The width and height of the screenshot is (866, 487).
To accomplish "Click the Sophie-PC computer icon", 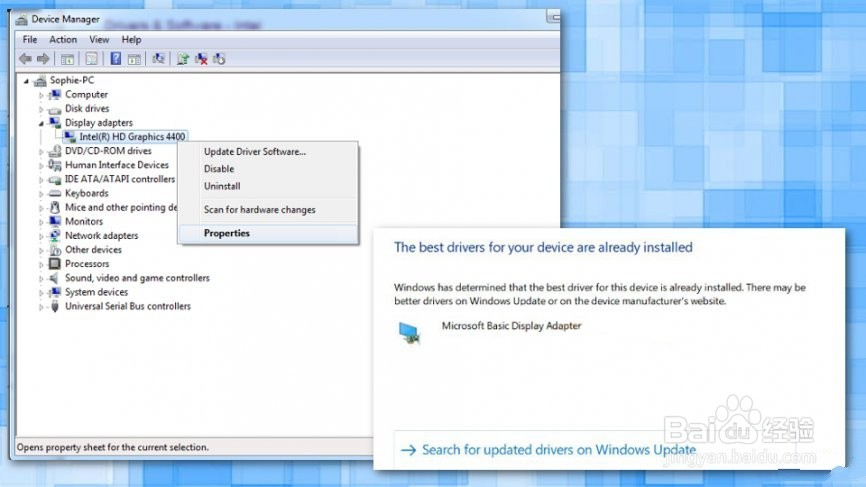I will [x=40, y=81].
